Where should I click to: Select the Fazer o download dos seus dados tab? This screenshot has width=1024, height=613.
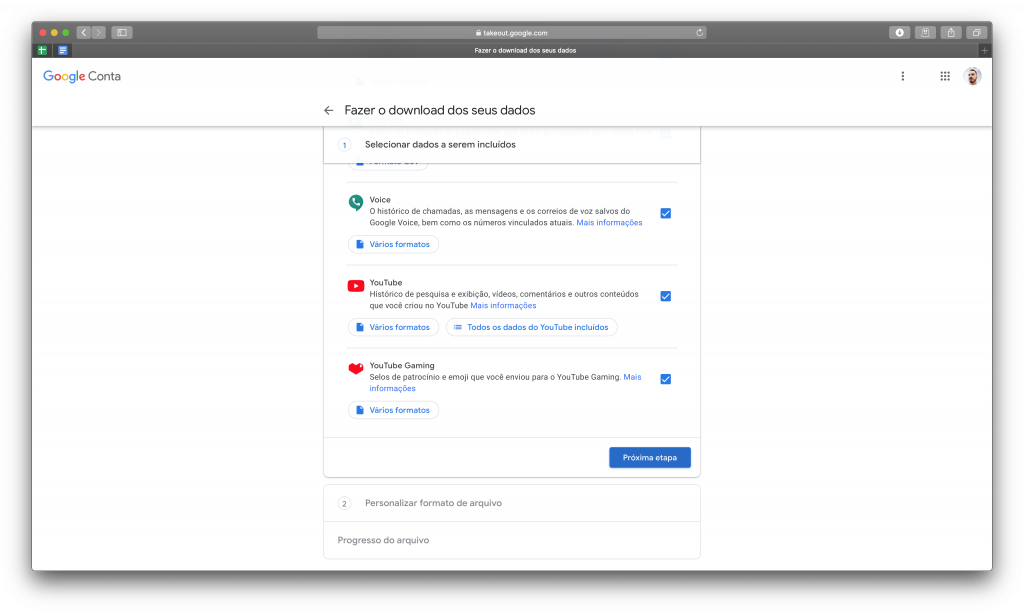click(x=525, y=50)
